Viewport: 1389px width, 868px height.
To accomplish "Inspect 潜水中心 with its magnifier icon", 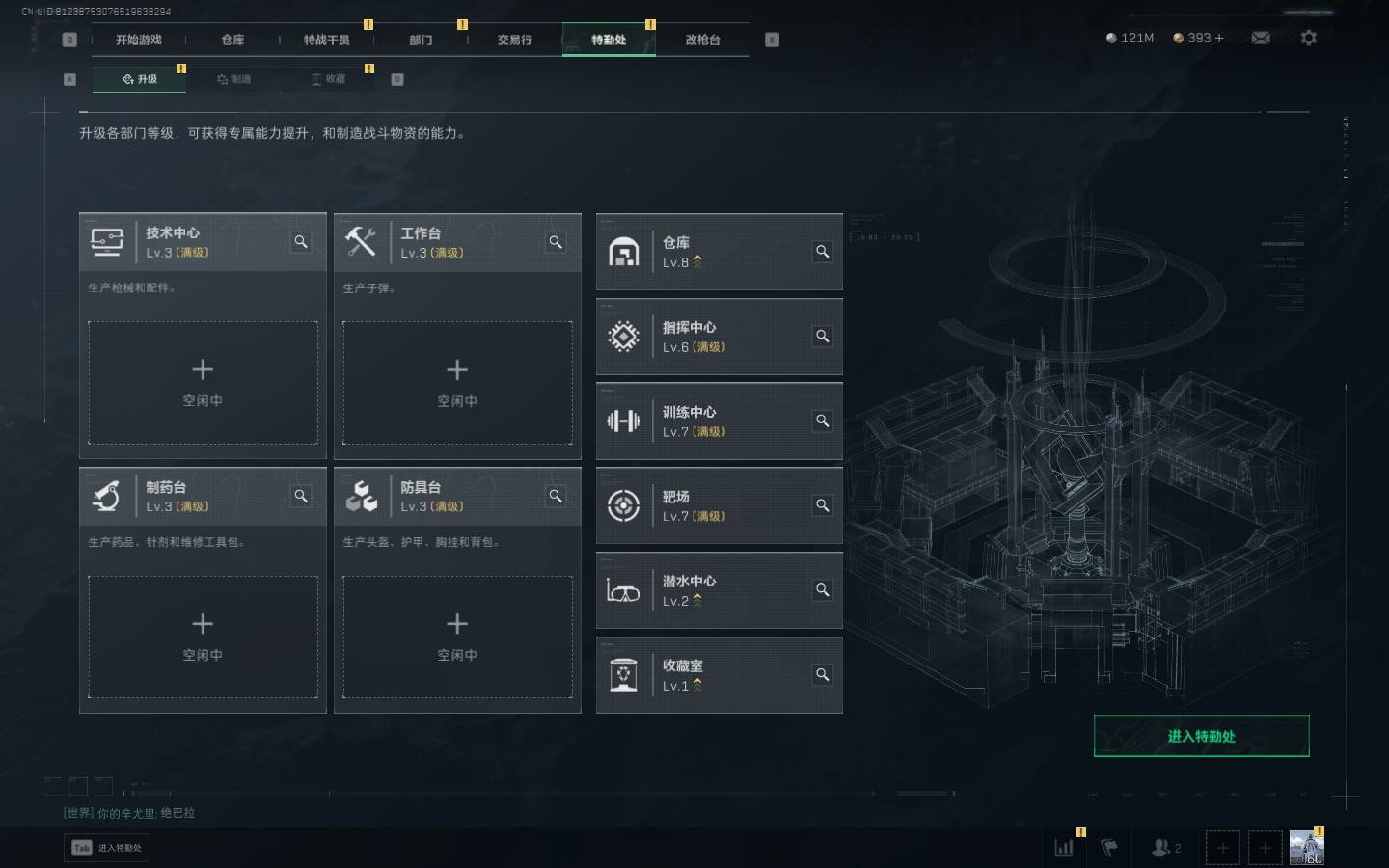I will tap(822, 590).
